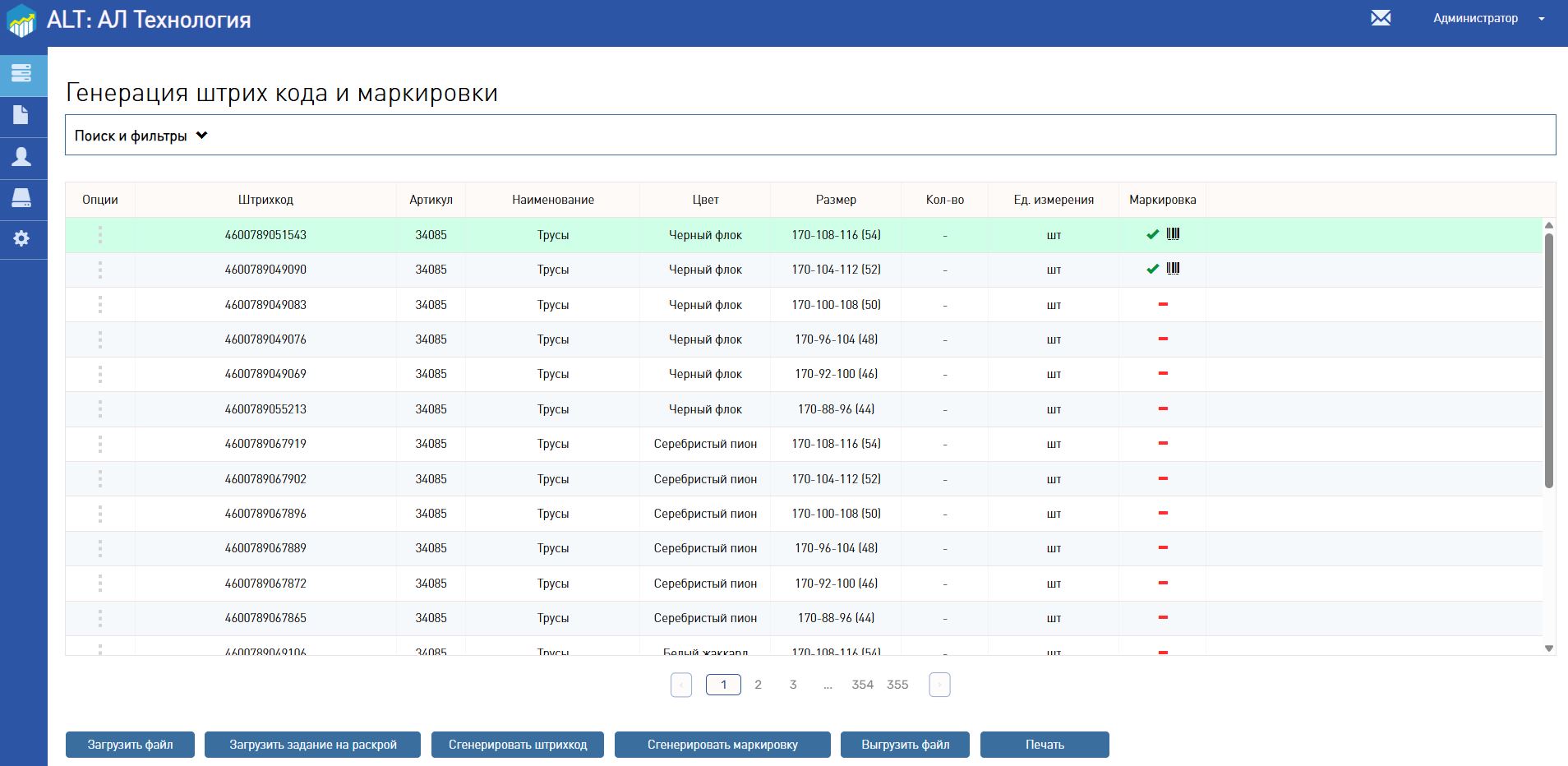The width and height of the screenshot is (1568, 766).
Task: Open options for barcode 4600789049083
Action: coord(100,305)
